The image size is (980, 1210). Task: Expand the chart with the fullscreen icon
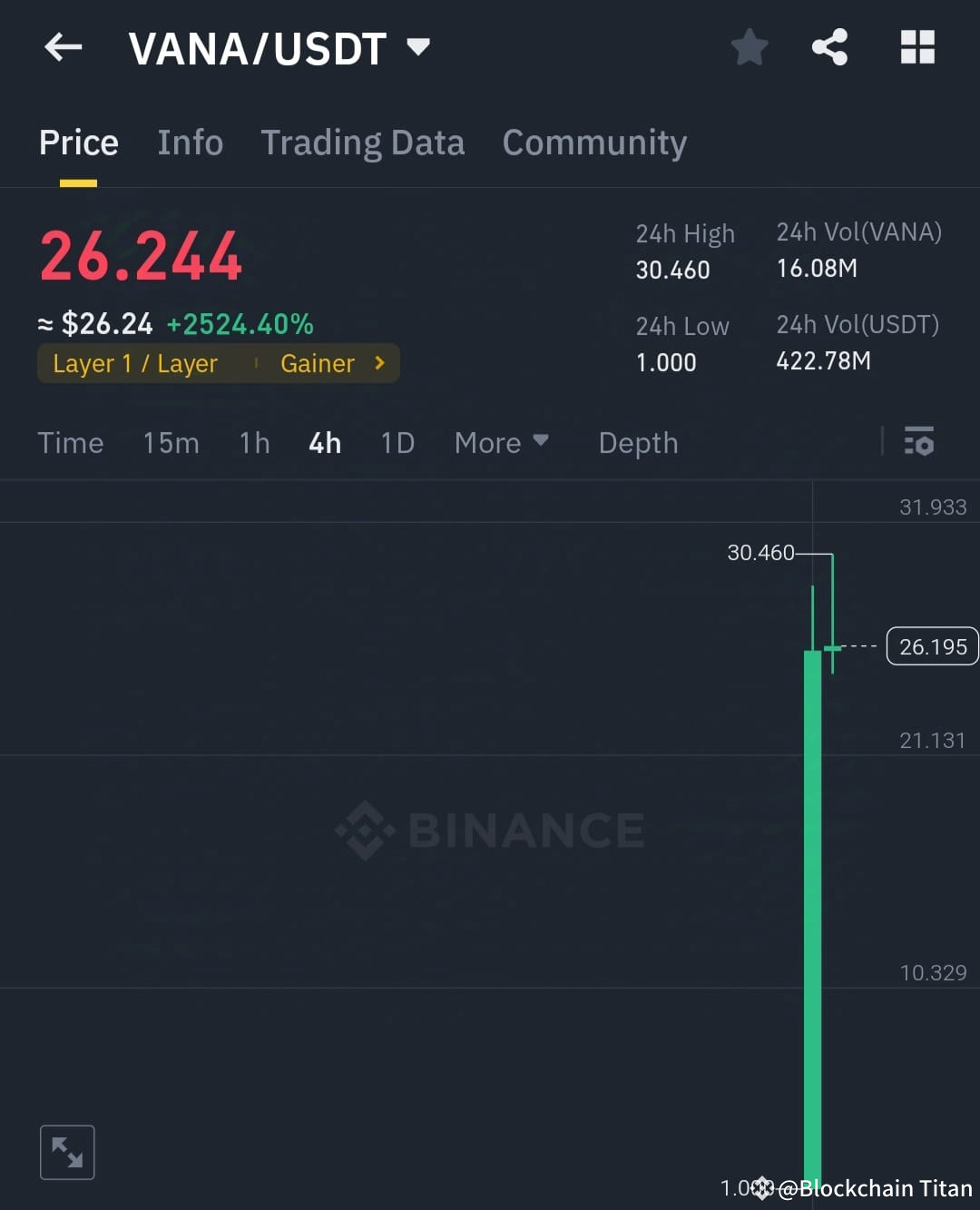[x=67, y=1151]
